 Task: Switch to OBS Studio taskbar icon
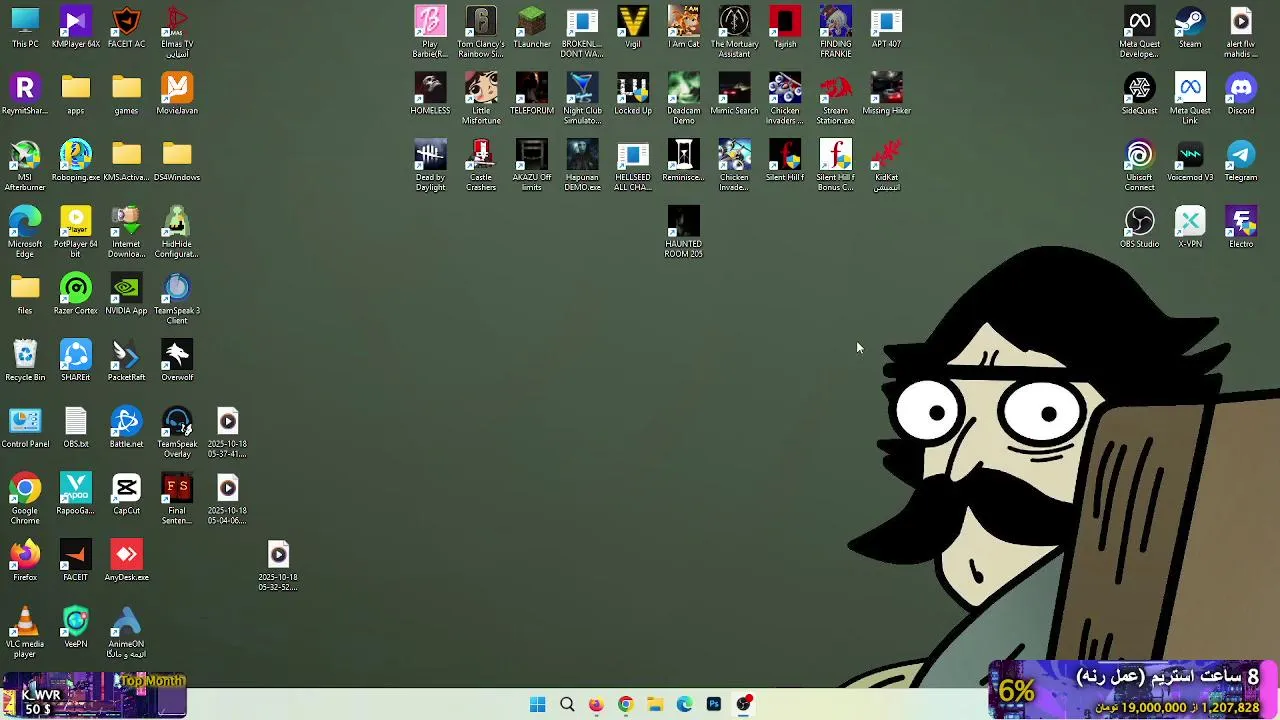click(x=744, y=704)
